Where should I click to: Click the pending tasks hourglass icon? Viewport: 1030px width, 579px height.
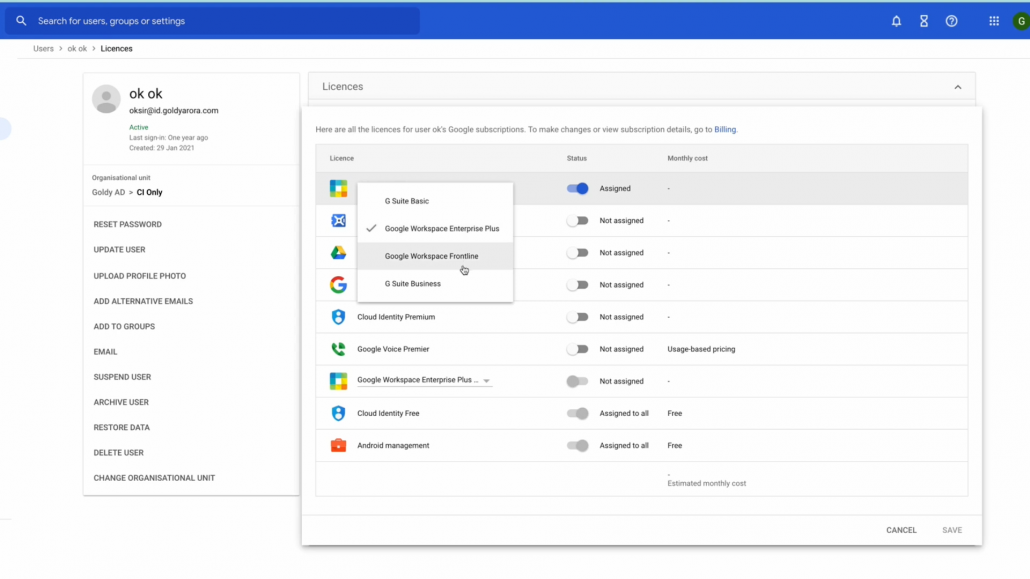pos(923,20)
